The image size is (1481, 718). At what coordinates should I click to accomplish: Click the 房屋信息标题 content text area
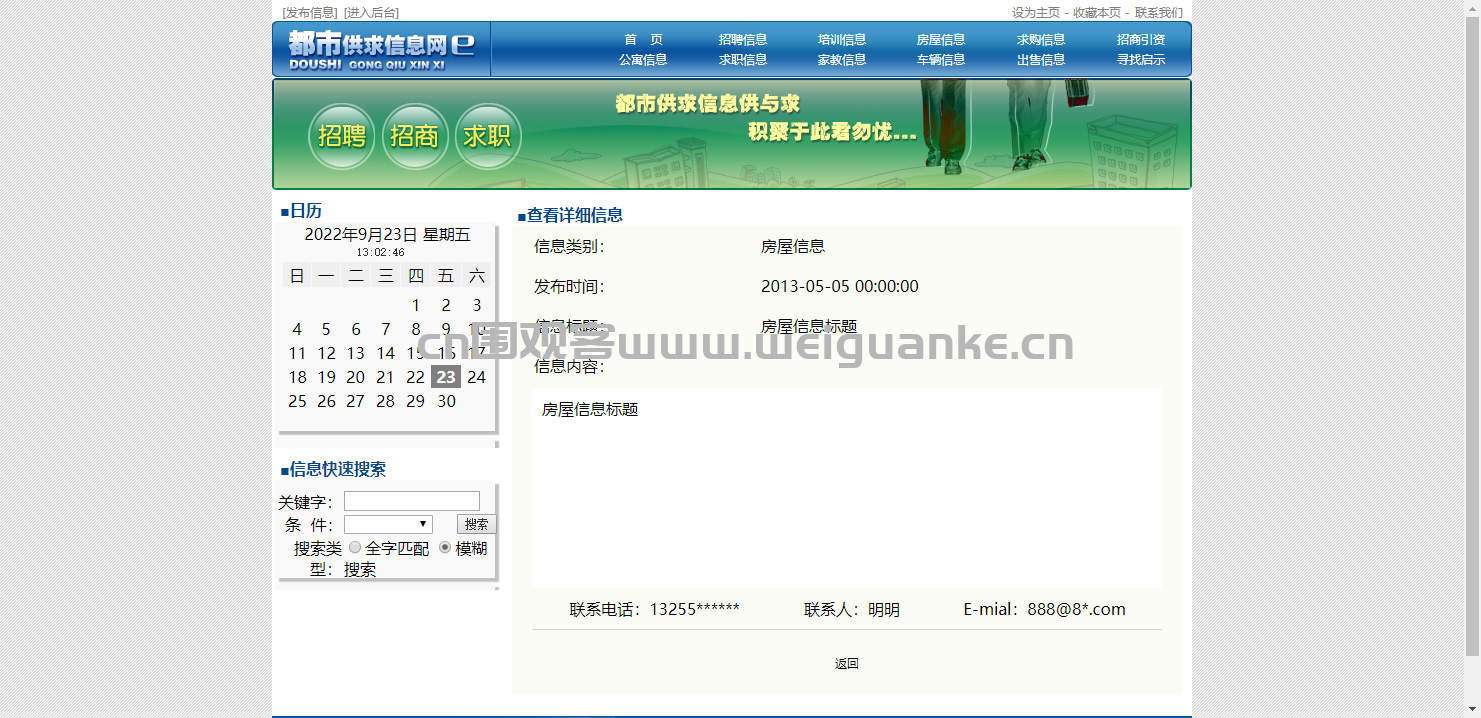tap(847, 488)
